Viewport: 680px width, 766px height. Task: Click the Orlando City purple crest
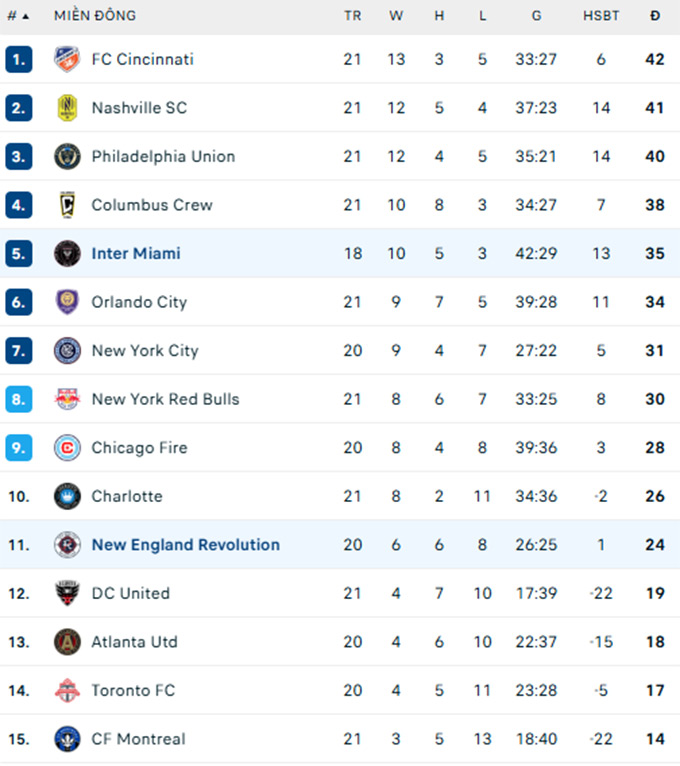click(67, 302)
